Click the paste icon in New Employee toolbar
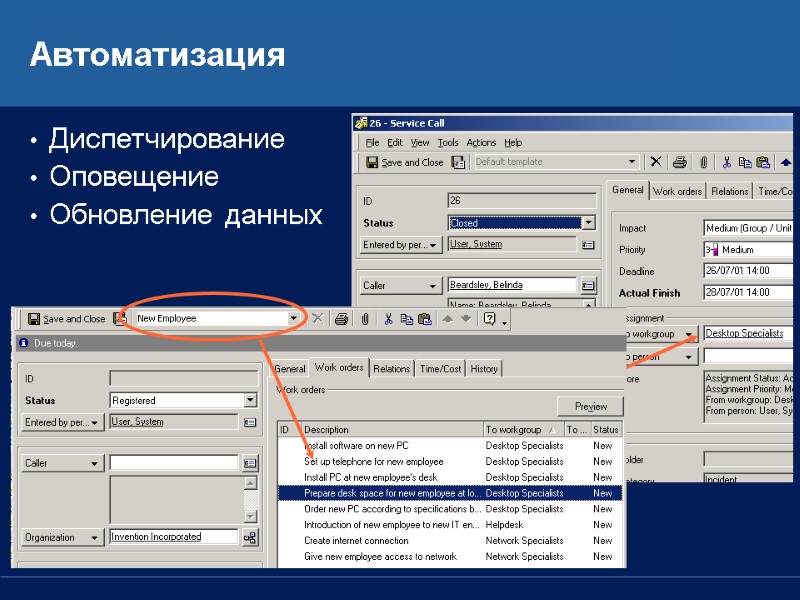The height and width of the screenshot is (600, 800). (424, 319)
